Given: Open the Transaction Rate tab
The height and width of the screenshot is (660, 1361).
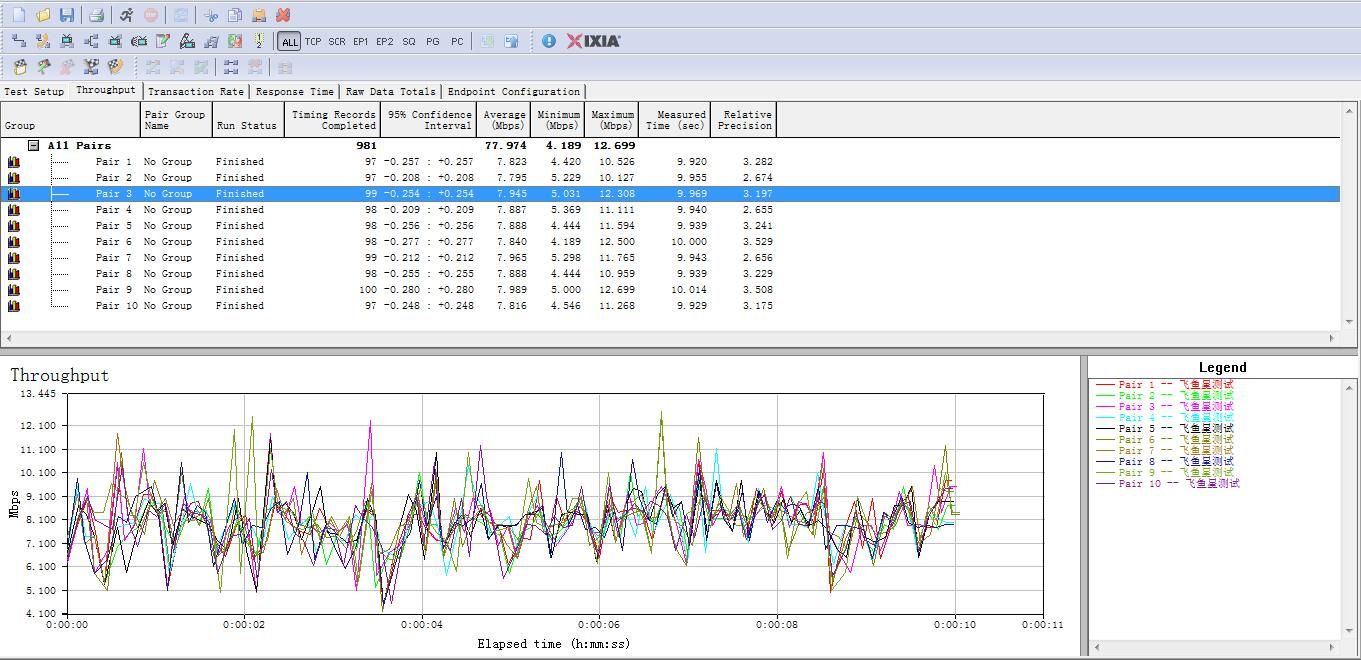Looking at the screenshot, I should [x=196, y=91].
